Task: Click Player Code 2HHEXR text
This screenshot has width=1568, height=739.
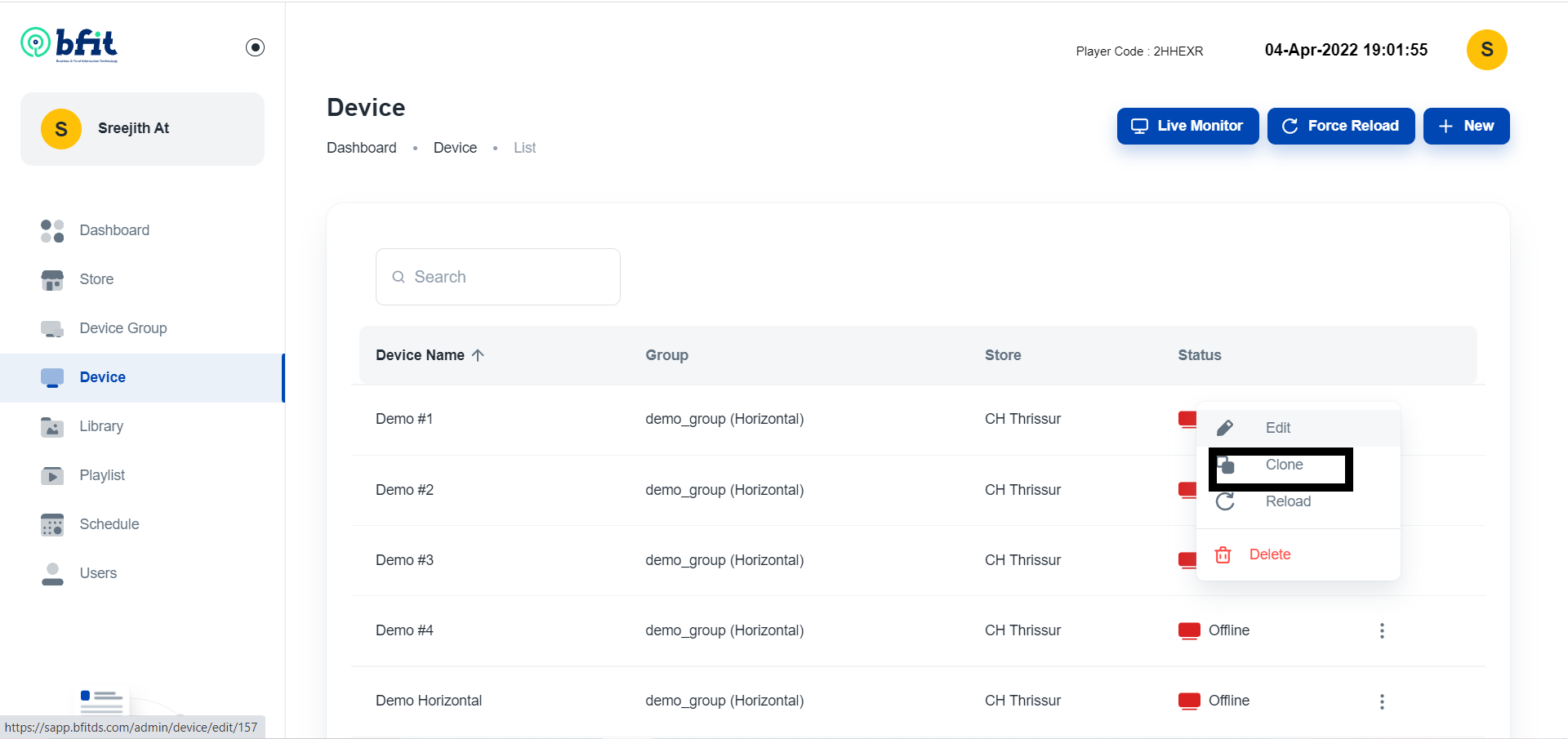Action: point(1139,51)
